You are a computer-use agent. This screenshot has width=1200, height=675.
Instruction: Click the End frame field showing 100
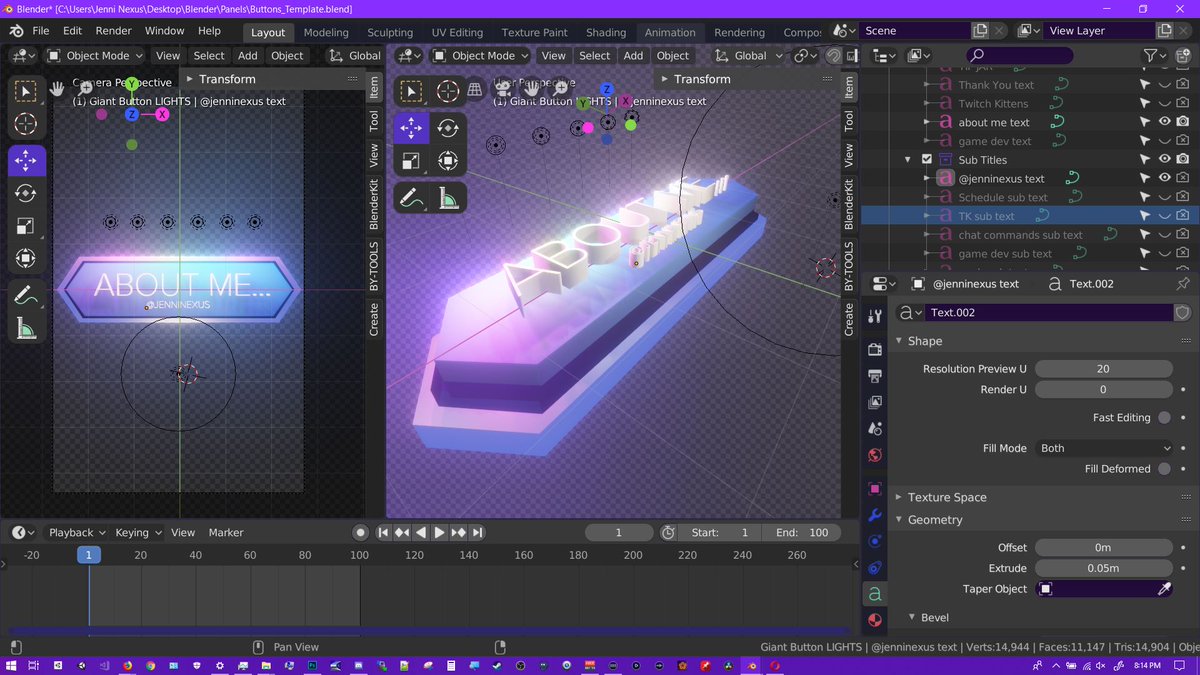pos(801,533)
